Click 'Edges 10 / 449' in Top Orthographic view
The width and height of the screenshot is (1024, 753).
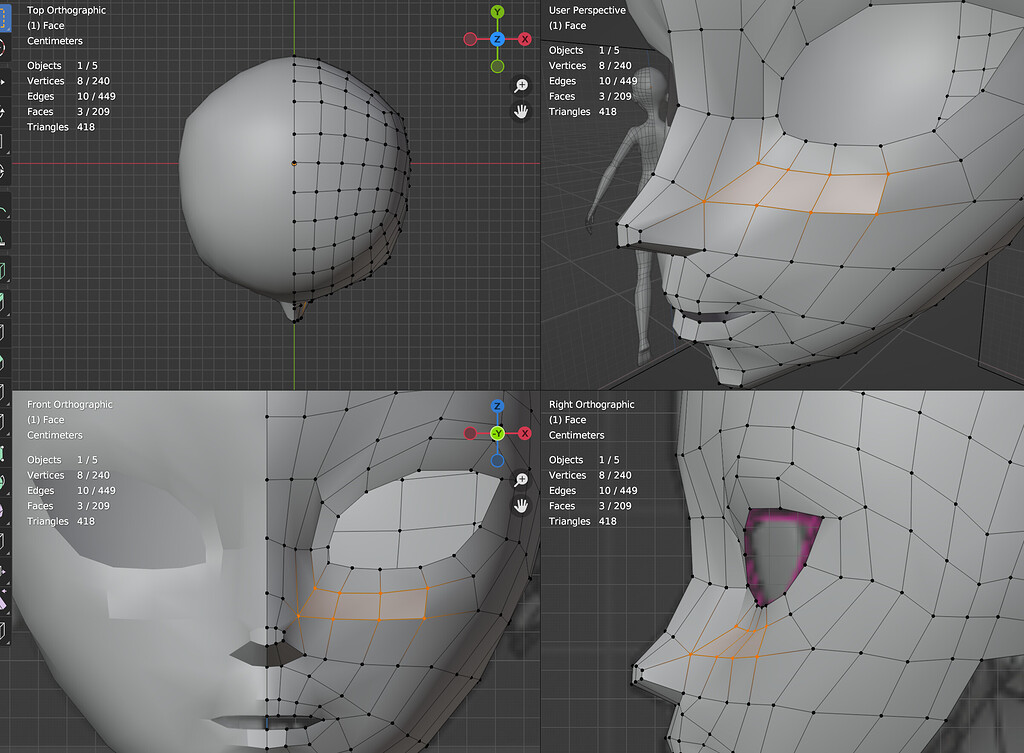71,96
